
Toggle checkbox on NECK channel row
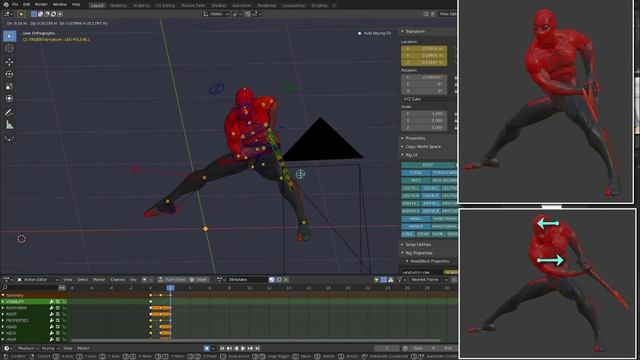pos(58,333)
